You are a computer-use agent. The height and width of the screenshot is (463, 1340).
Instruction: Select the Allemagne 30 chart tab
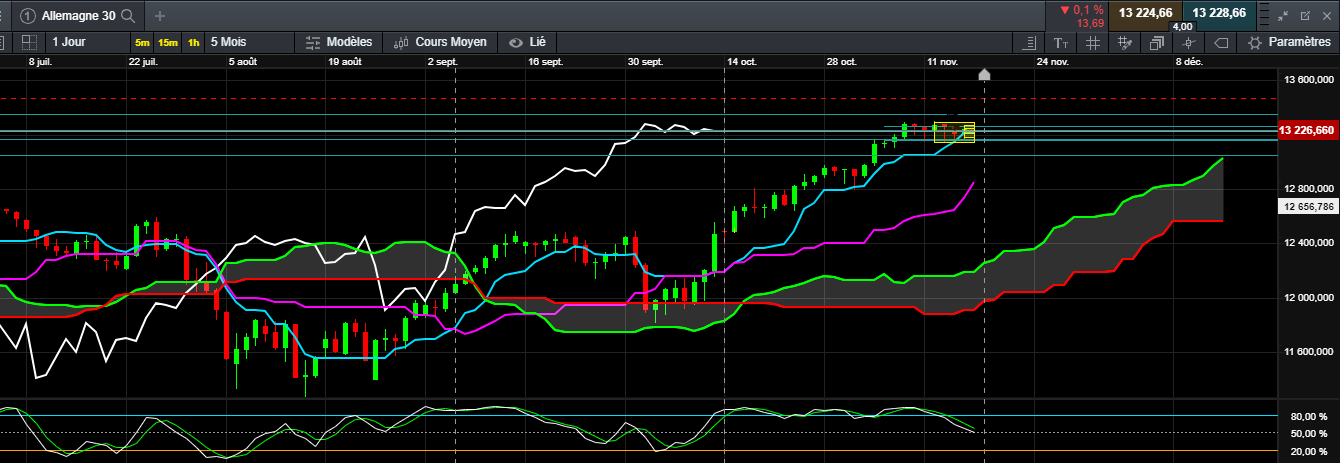(78, 15)
